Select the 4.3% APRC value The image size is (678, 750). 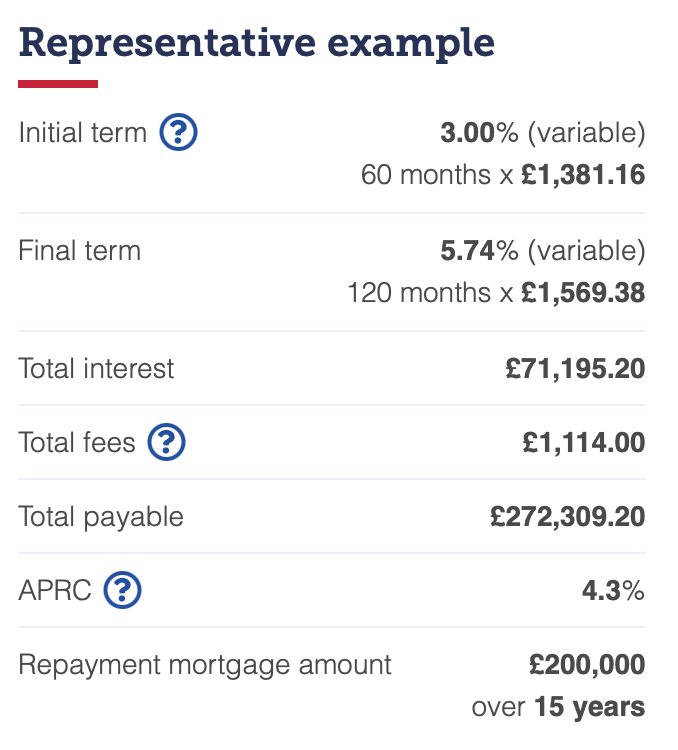pyautogui.click(x=613, y=590)
